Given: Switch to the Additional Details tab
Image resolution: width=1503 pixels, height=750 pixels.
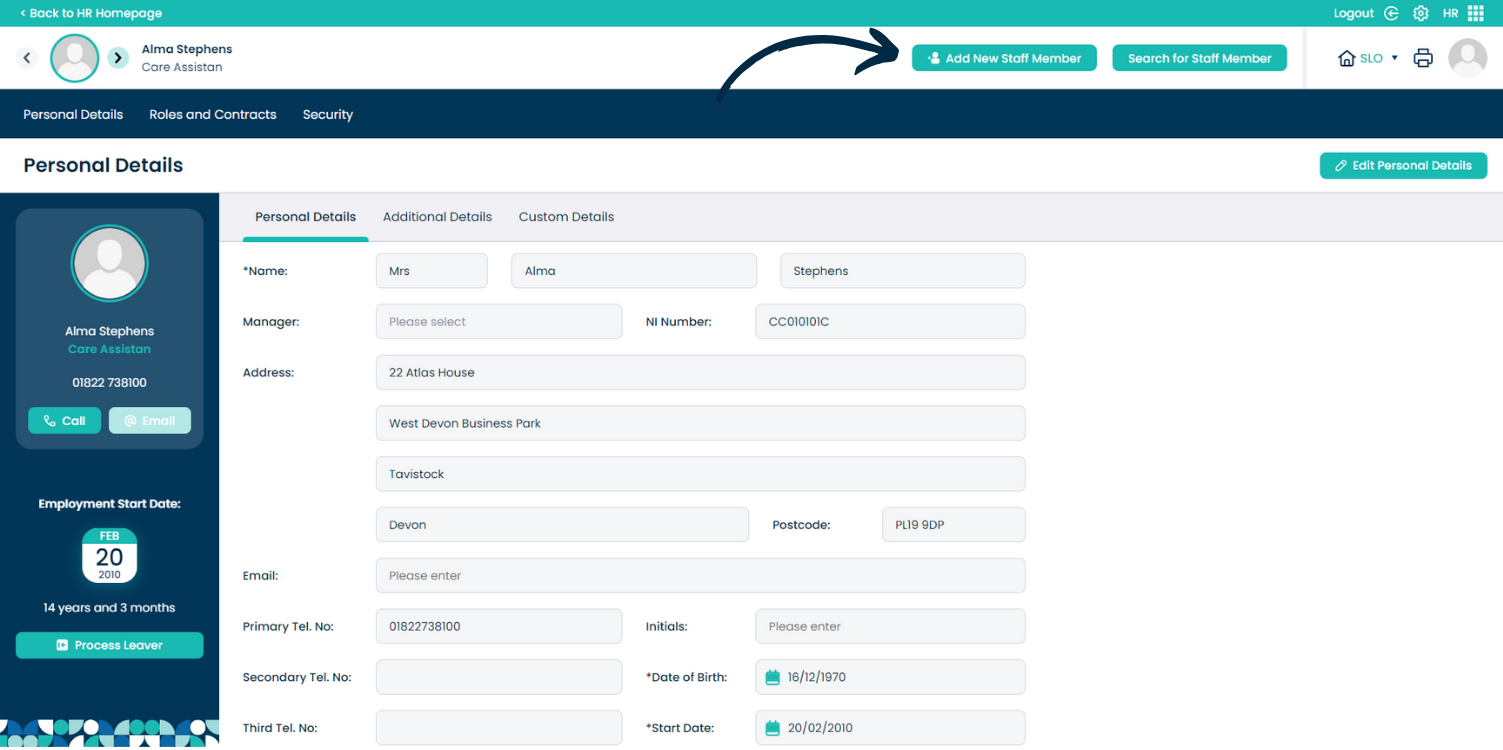Looking at the screenshot, I should (437, 217).
